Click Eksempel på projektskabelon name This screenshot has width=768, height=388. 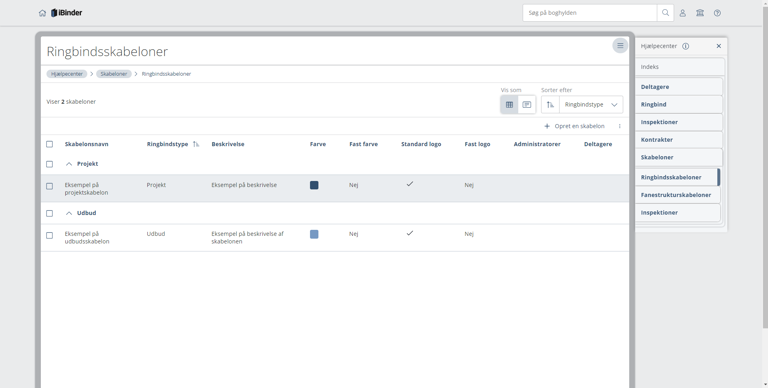click(x=87, y=189)
